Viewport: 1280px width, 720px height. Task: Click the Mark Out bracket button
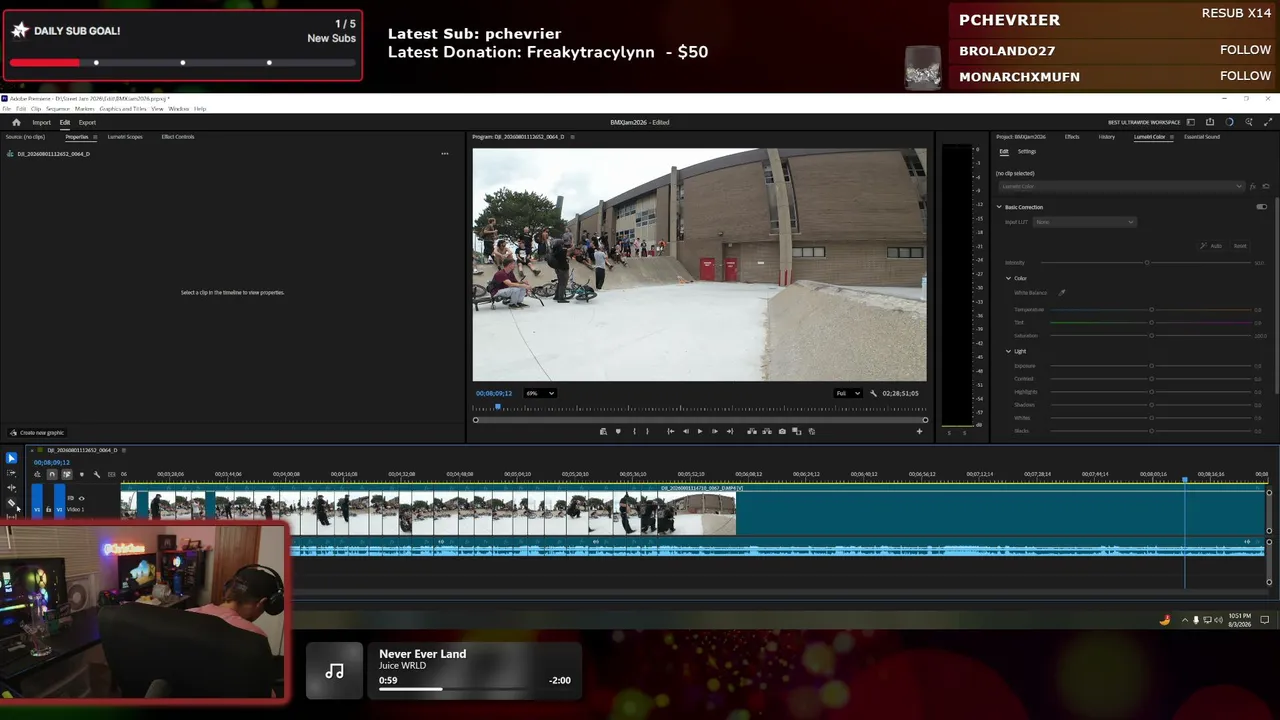click(x=647, y=431)
